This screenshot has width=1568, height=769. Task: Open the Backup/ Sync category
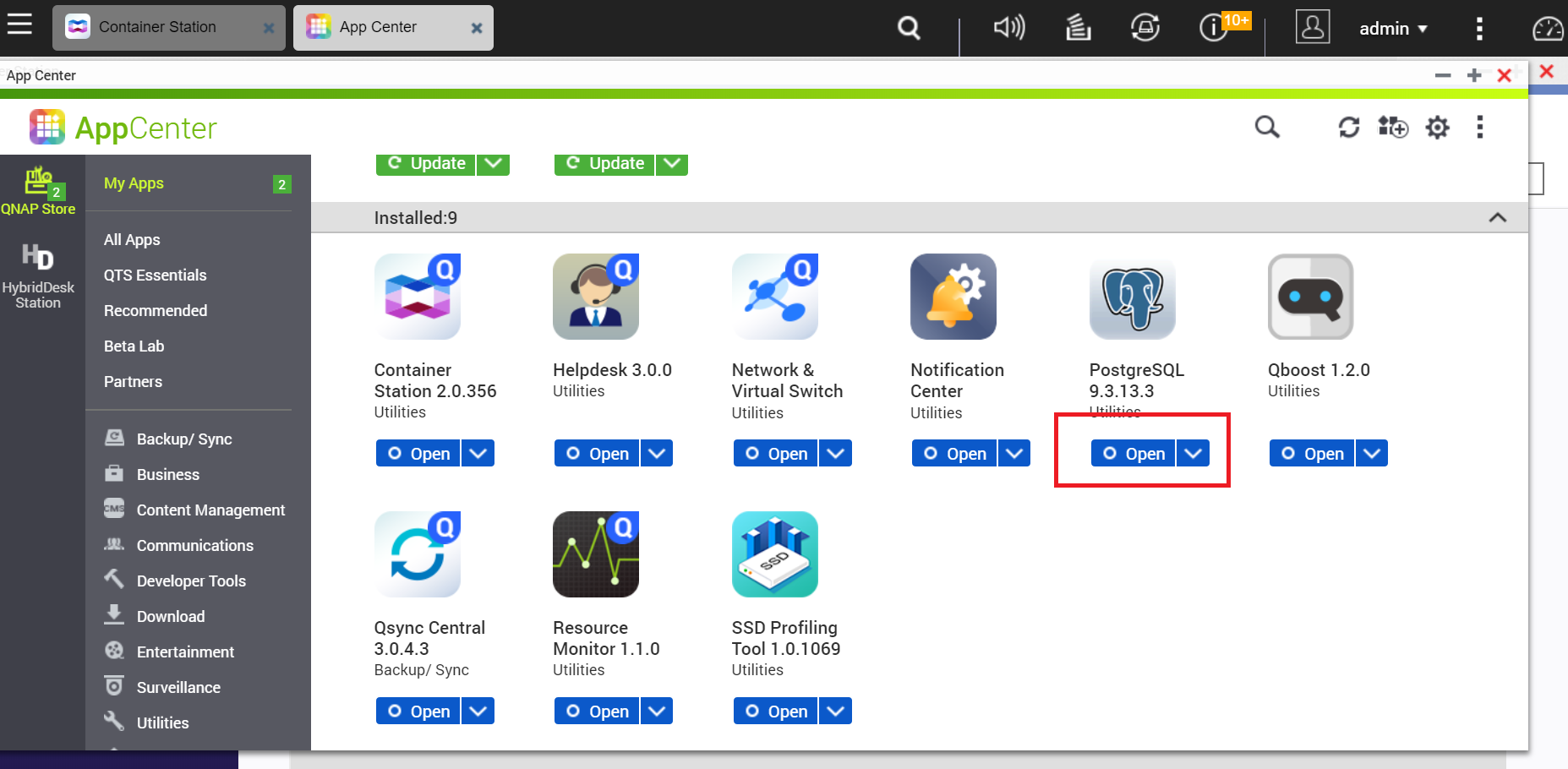184,439
